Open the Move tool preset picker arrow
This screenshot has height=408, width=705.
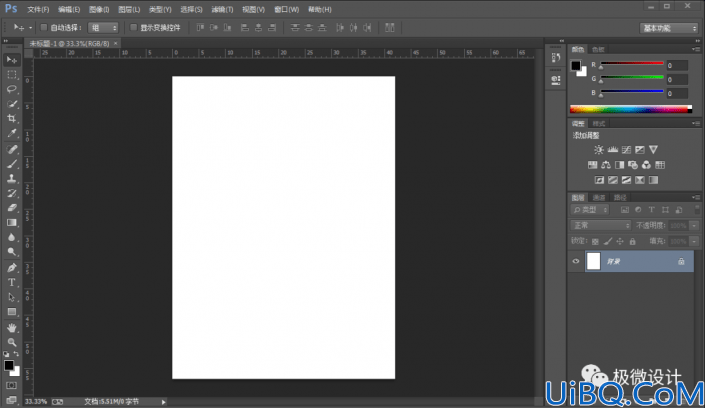tap(30, 28)
